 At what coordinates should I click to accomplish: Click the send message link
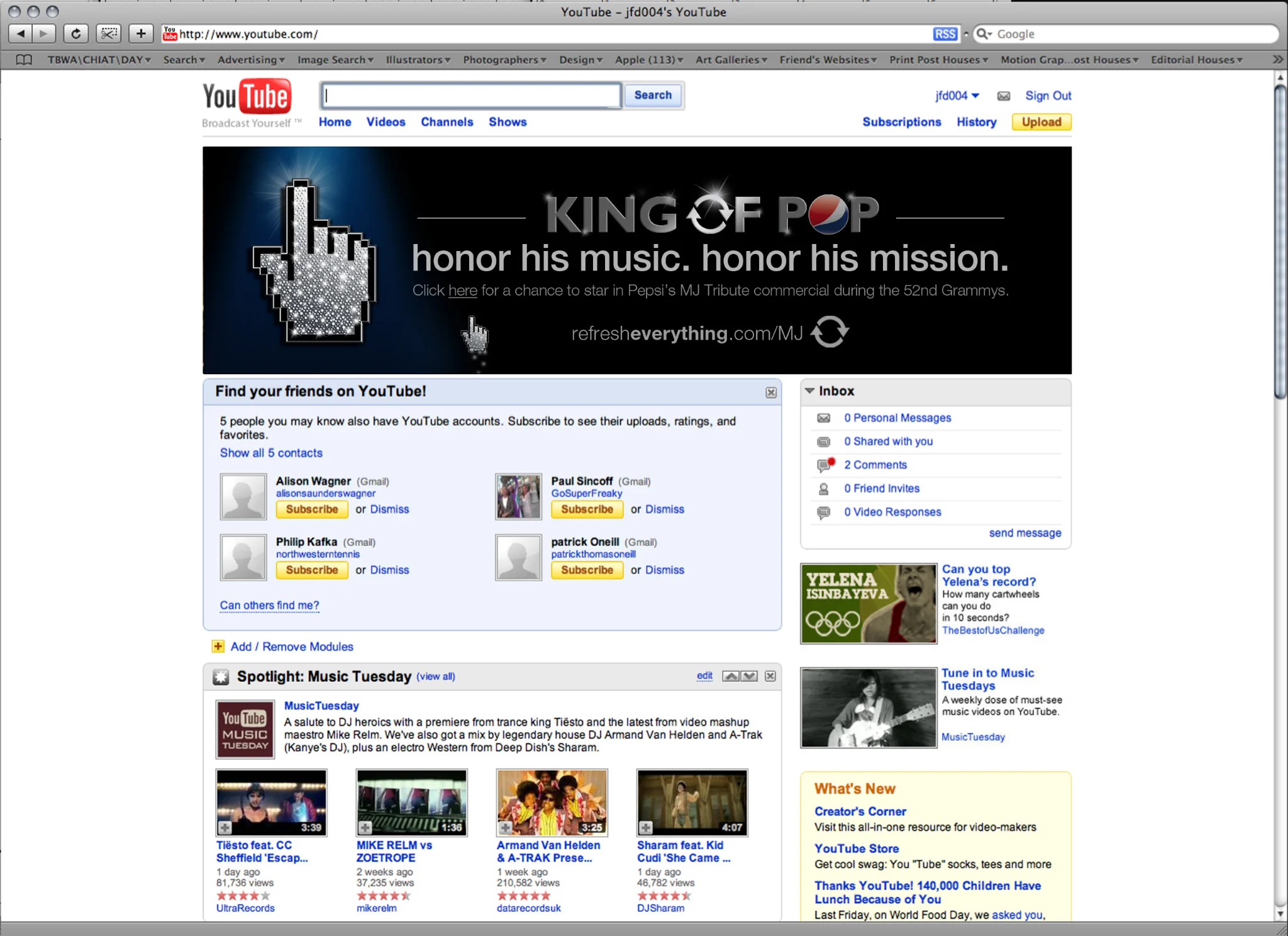[x=1025, y=533]
